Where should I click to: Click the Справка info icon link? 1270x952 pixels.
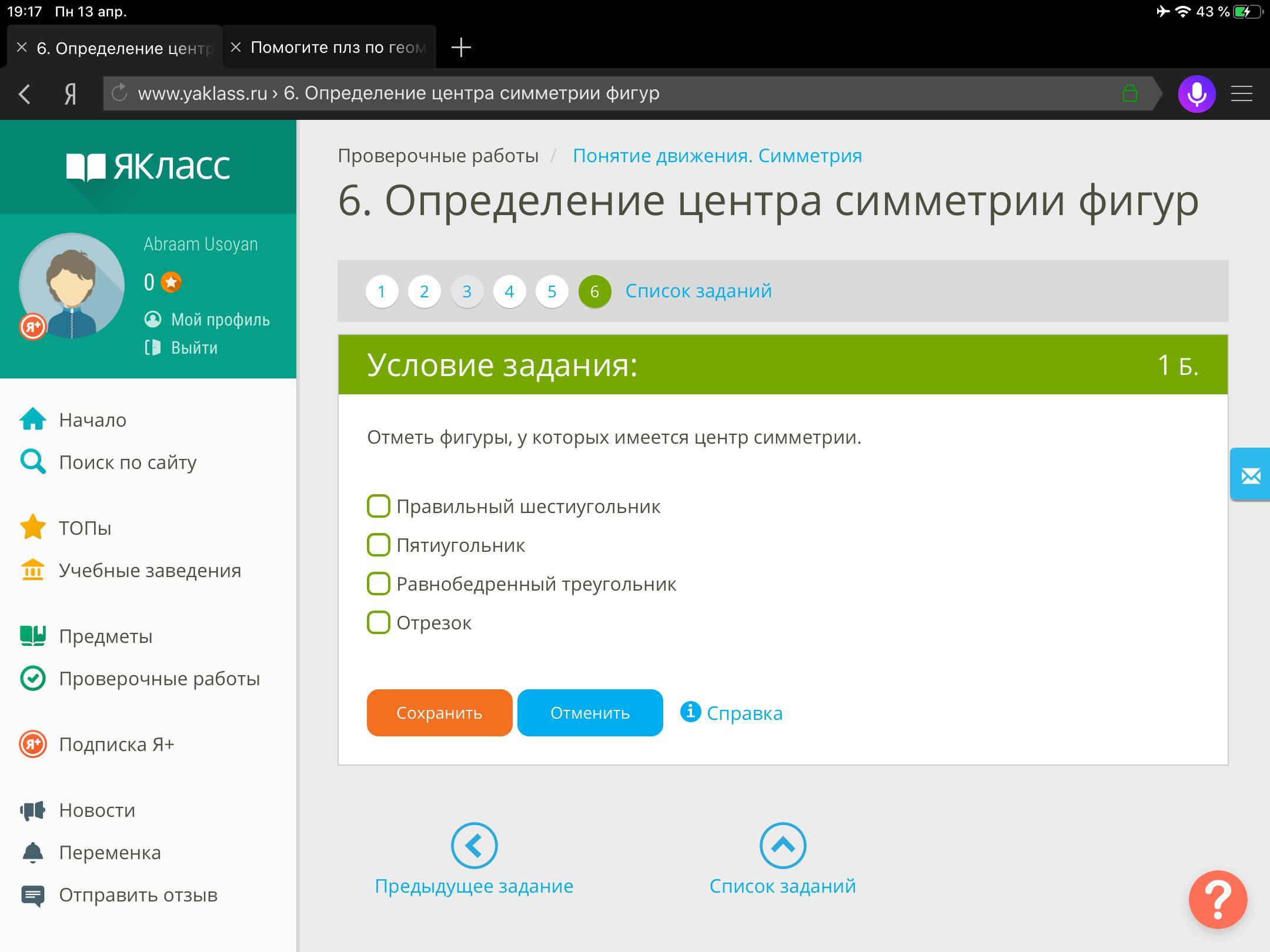731,713
